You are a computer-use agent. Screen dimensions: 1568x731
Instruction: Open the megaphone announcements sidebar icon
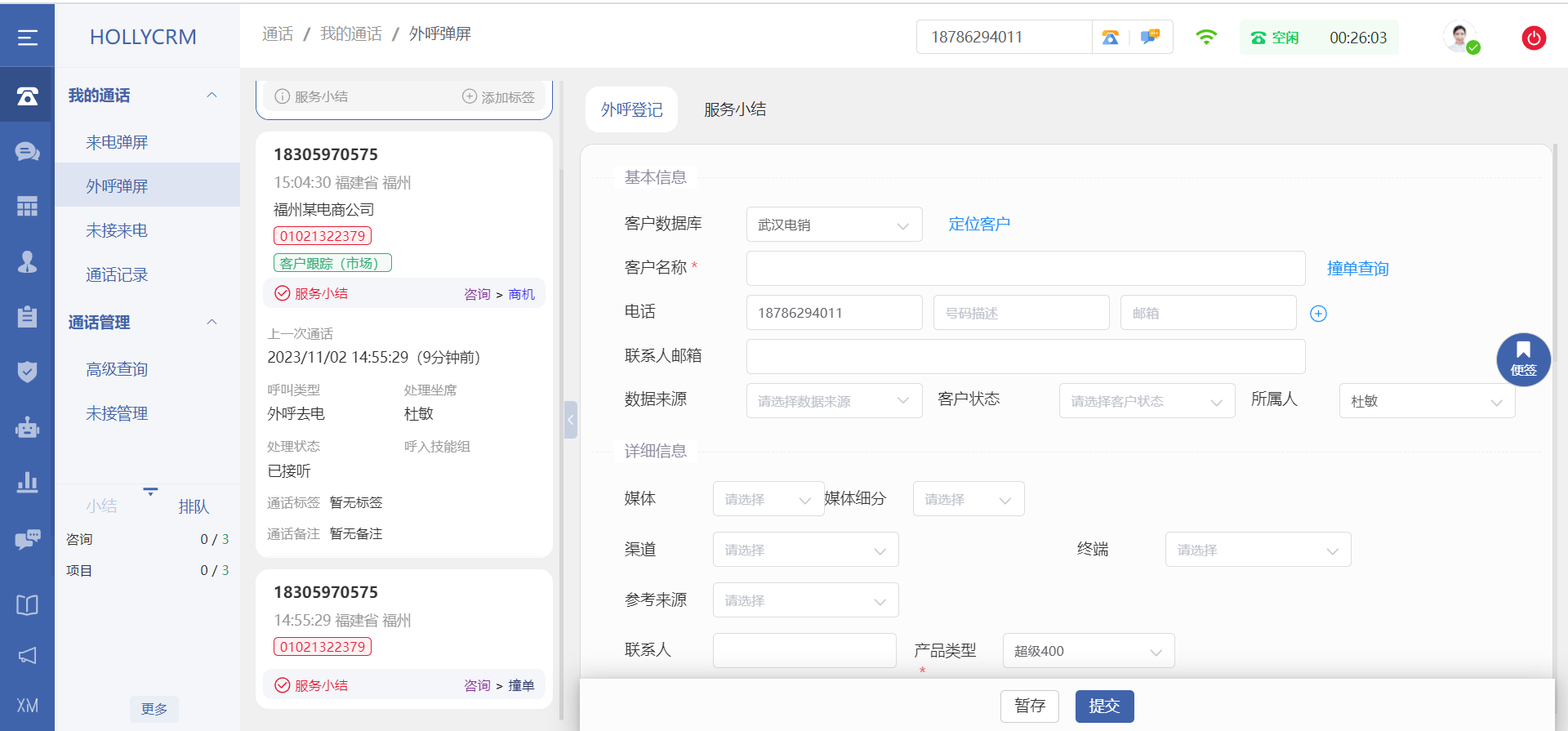[x=27, y=655]
